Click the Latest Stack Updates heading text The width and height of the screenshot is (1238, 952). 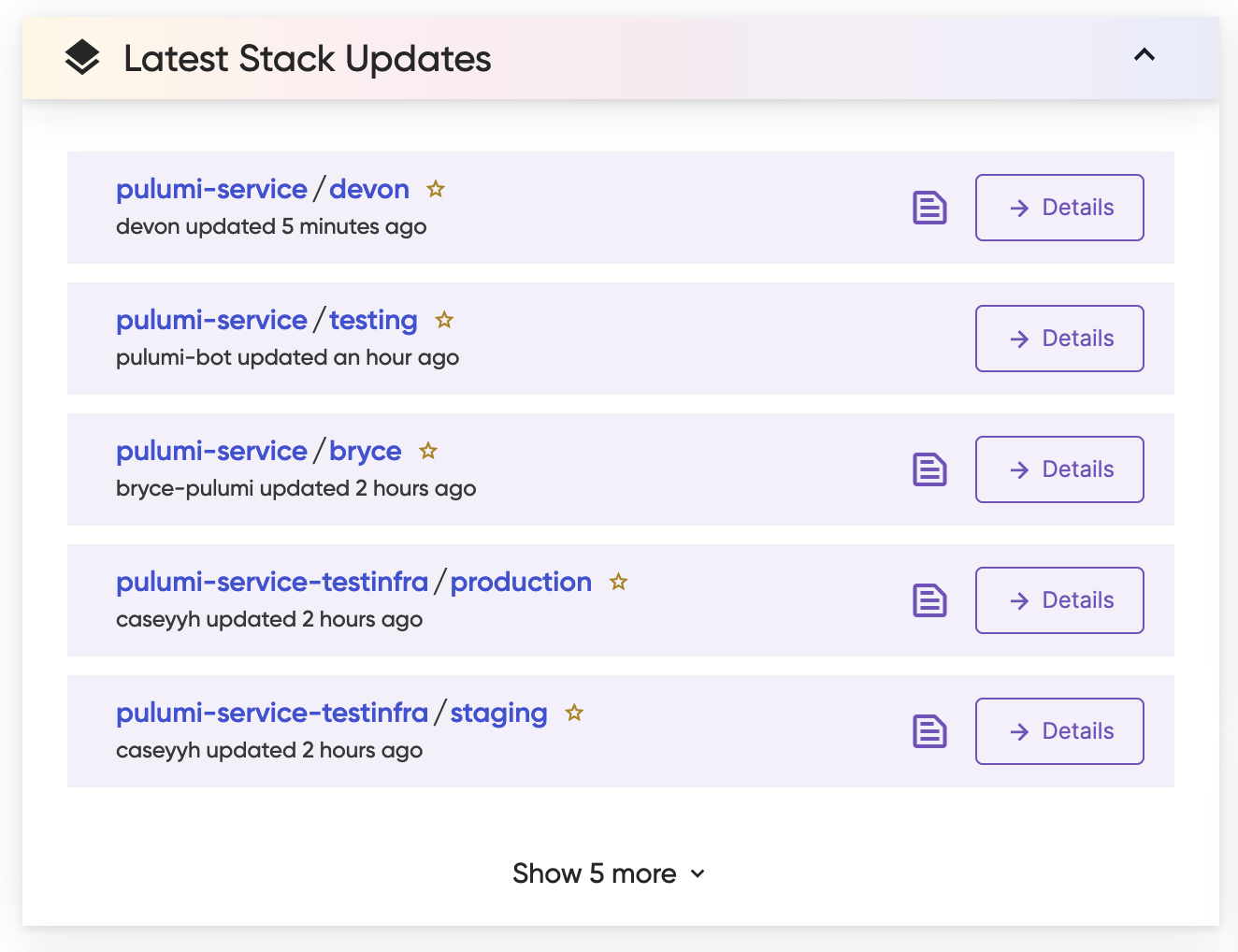(x=308, y=59)
